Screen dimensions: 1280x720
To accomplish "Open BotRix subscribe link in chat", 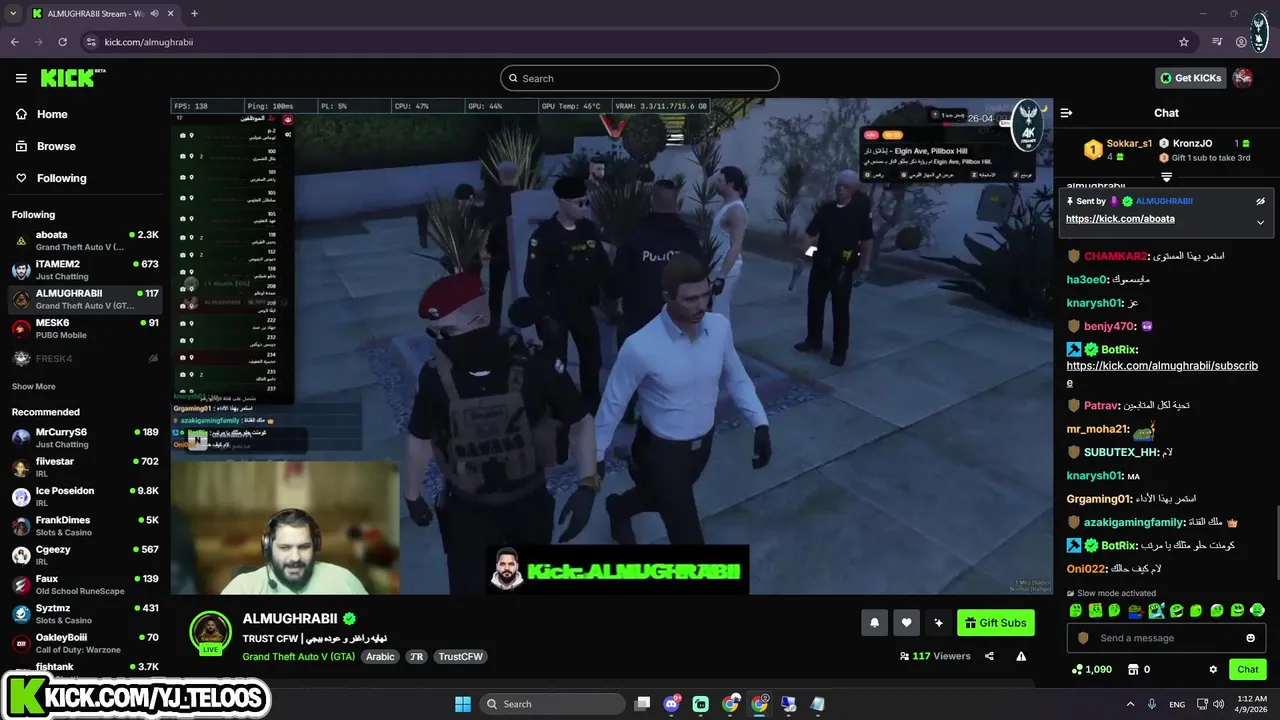I will (1162, 373).
